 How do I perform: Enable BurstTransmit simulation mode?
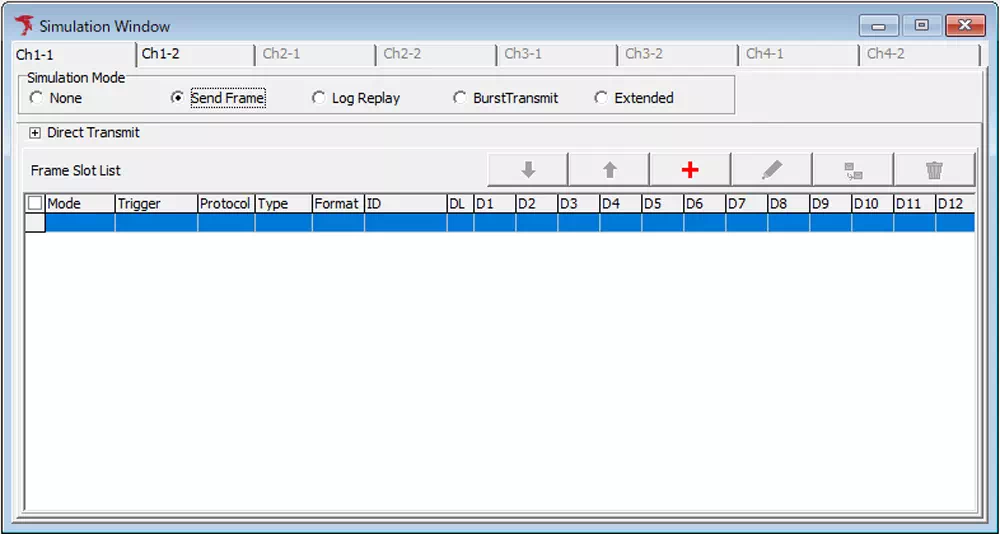460,98
